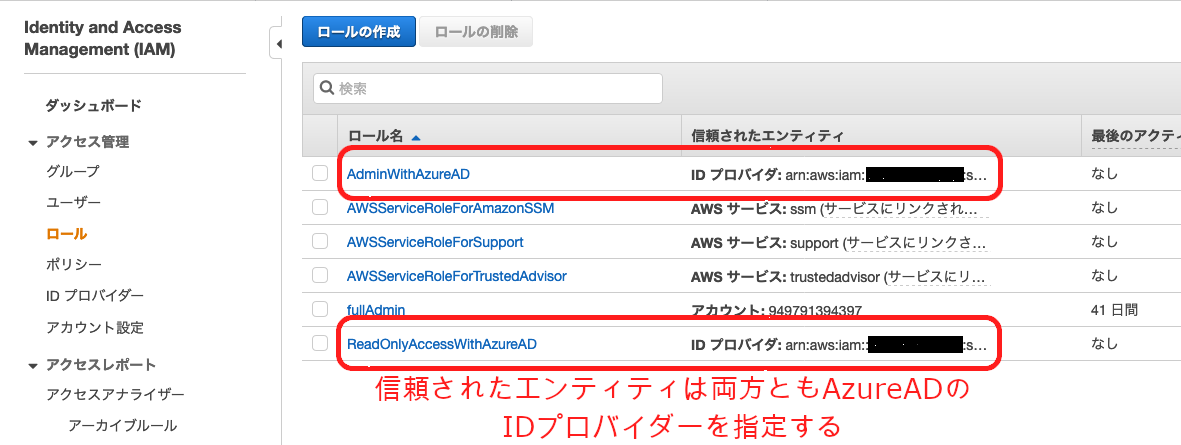This screenshot has height=445, width=1181.
Task: Open アクセスアナライザー in the sidebar
Action: [115, 394]
